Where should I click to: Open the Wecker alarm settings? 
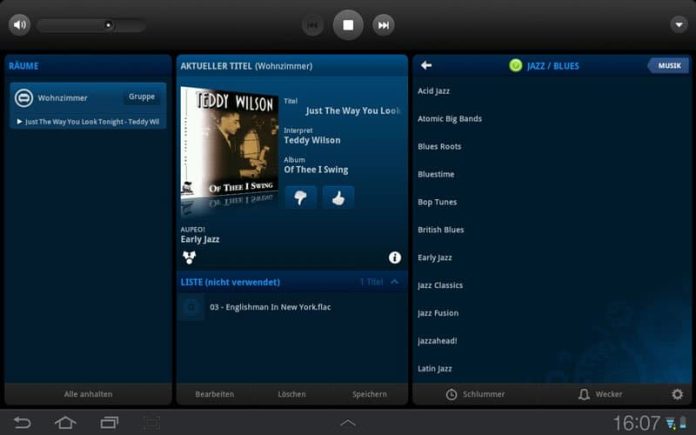[x=600, y=394]
